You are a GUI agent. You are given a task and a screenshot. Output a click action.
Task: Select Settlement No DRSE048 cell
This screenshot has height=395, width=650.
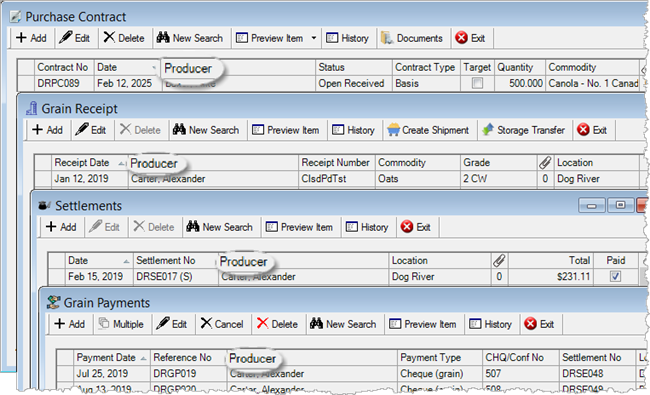[x=597, y=373]
